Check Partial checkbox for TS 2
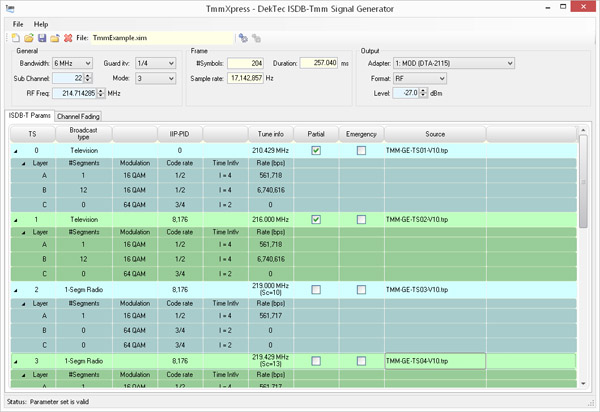 point(316,290)
